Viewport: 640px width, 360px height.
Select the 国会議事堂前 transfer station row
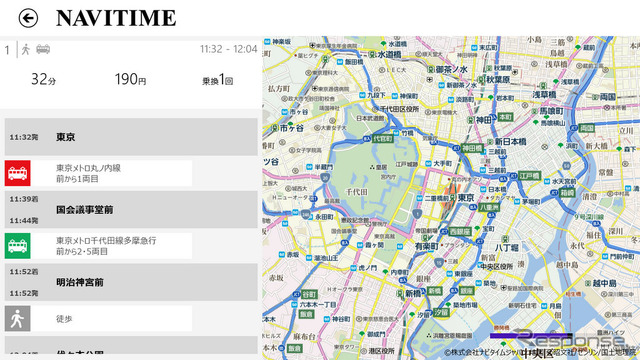tap(131, 209)
